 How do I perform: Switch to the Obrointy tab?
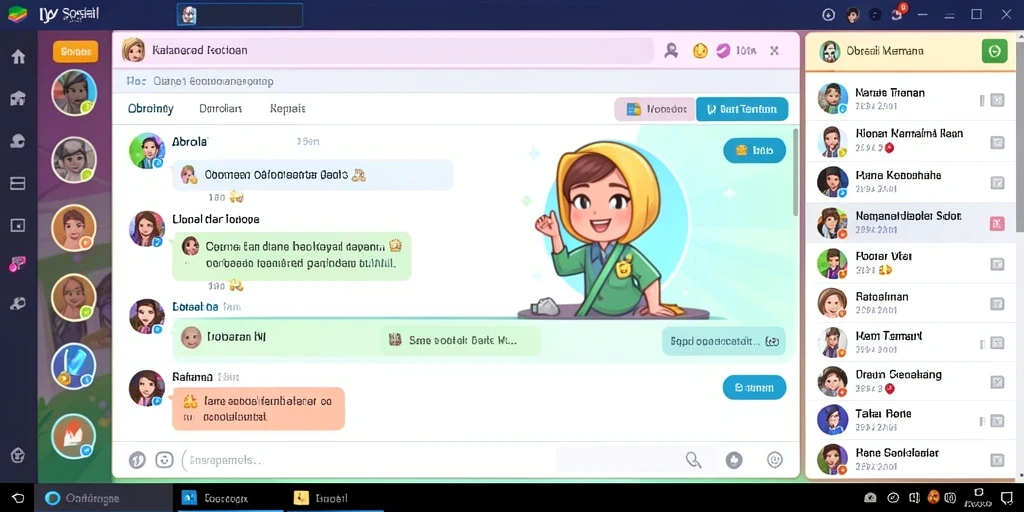pyautogui.click(x=151, y=108)
